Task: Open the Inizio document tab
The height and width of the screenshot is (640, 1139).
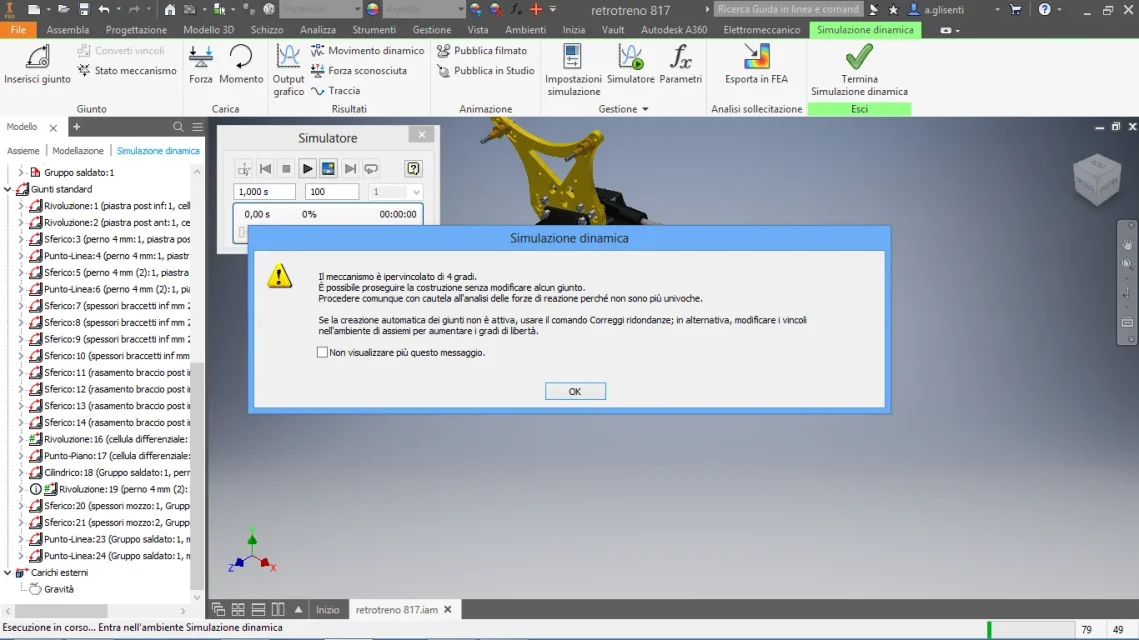Action: pyautogui.click(x=328, y=609)
